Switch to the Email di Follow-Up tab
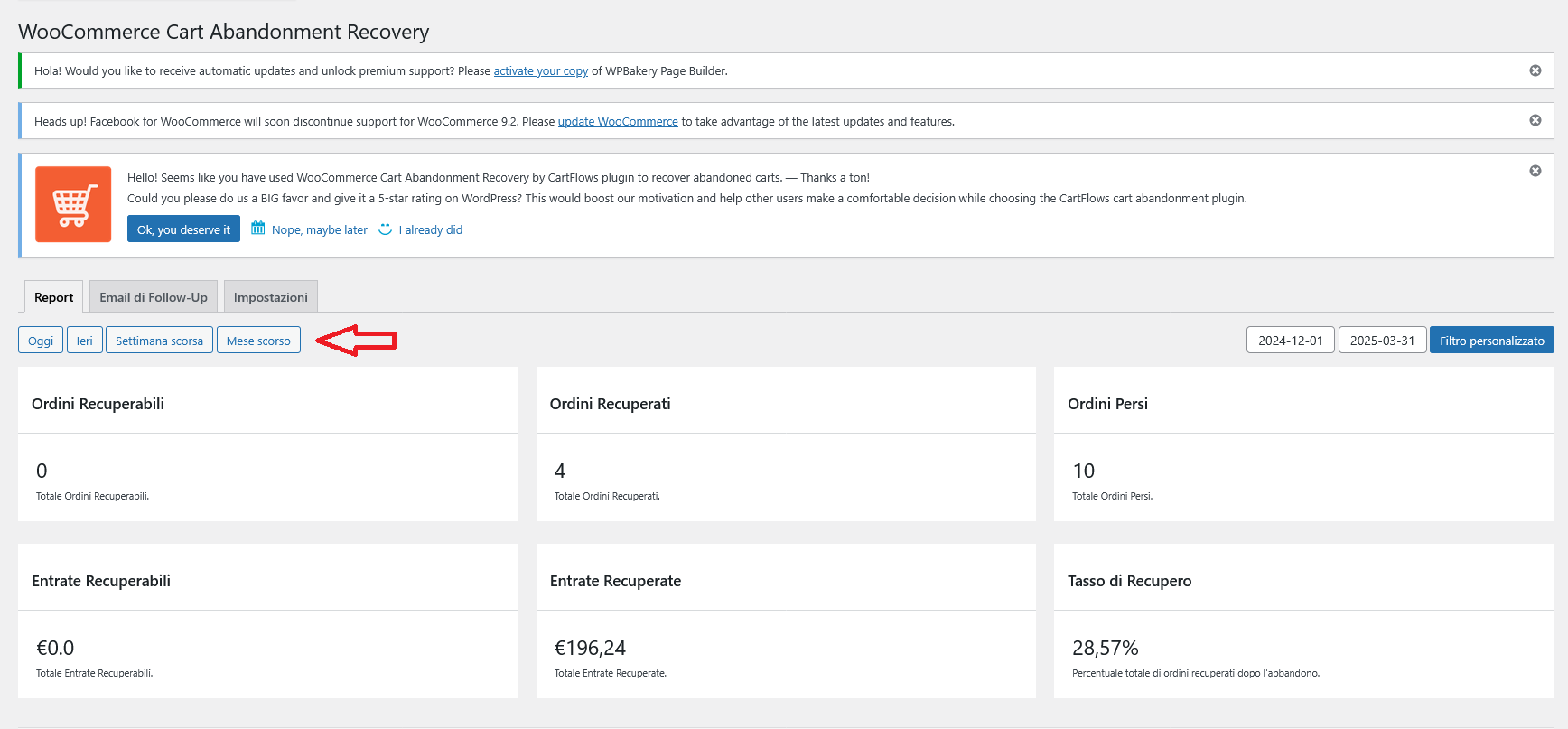This screenshot has height=729, width=1568. coord(154,297)
